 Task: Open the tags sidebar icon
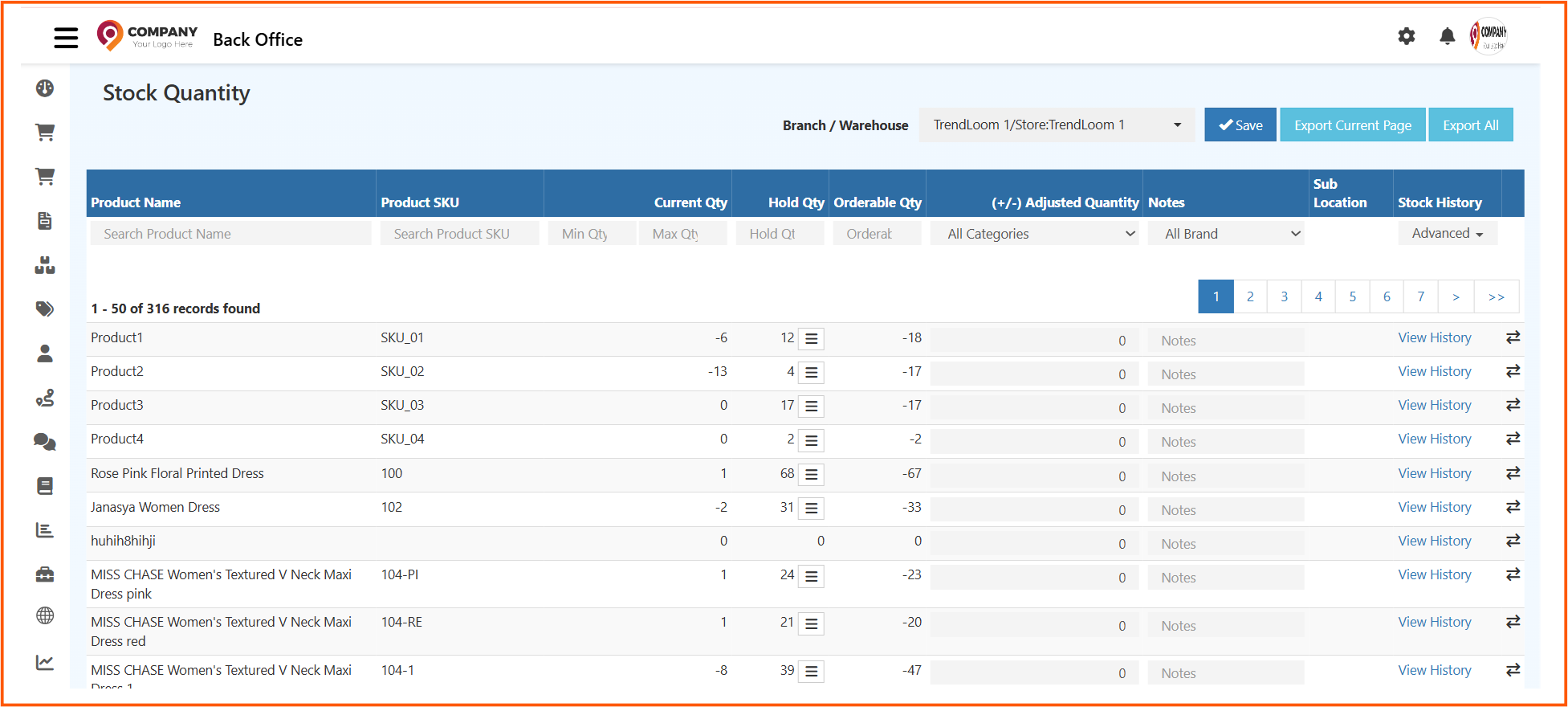[x=45, y=309]
